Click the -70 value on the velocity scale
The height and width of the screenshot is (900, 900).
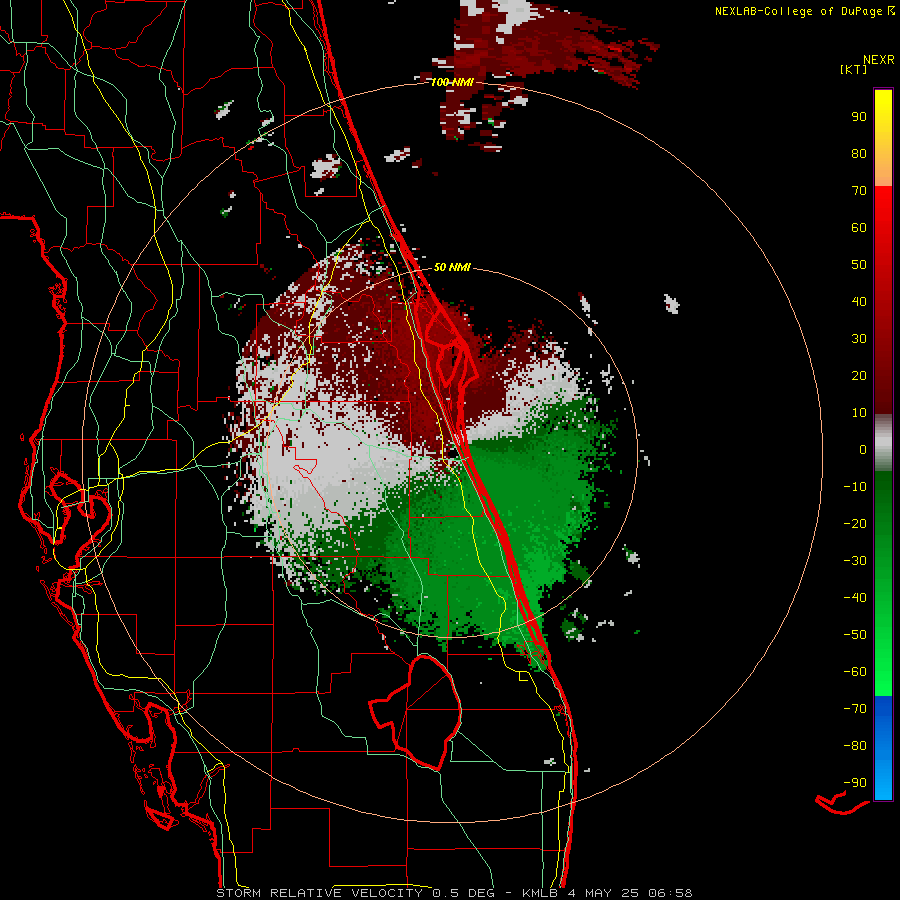(855, 709)
